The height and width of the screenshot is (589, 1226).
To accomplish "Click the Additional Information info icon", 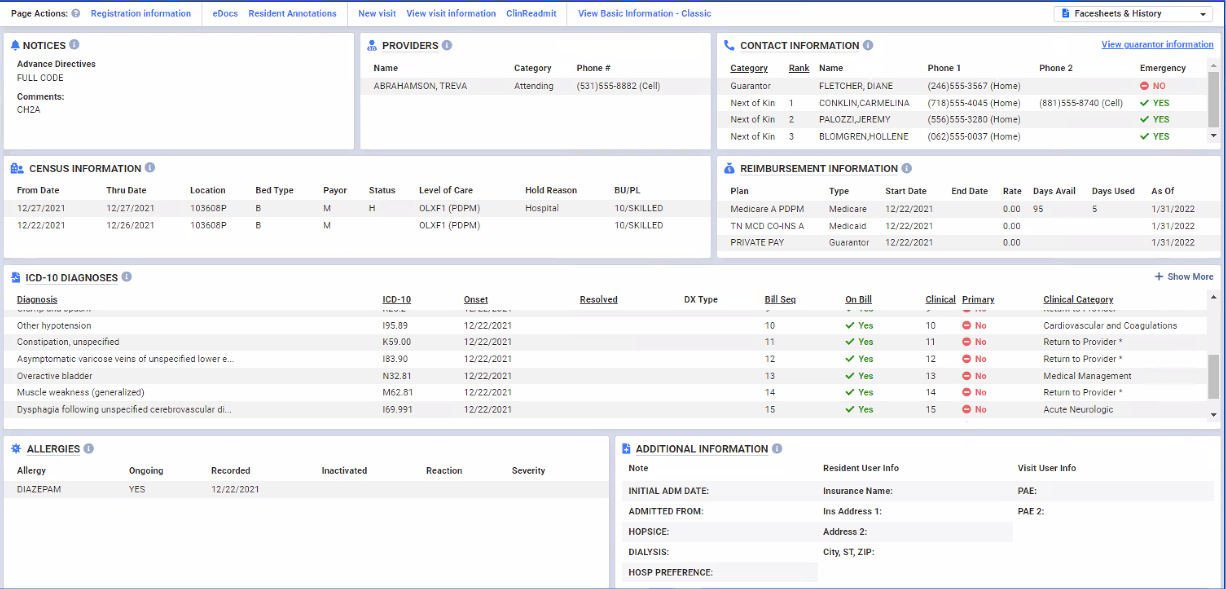I will [777, 449].
